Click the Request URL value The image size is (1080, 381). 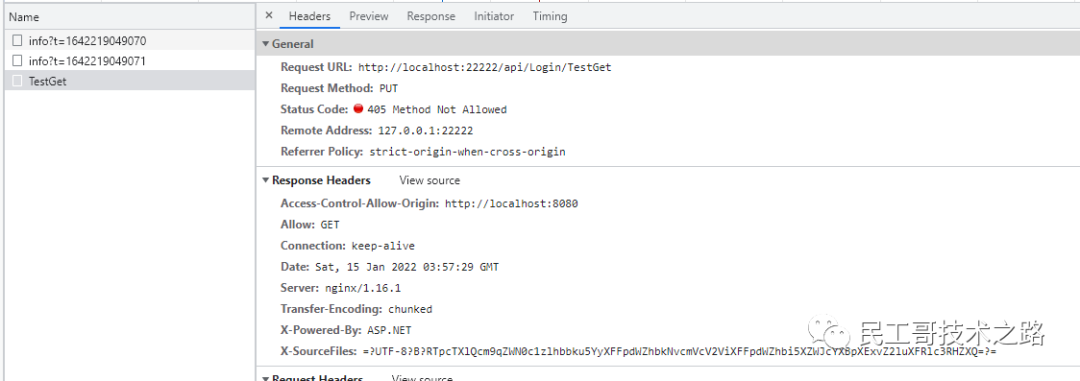(485, 68)
